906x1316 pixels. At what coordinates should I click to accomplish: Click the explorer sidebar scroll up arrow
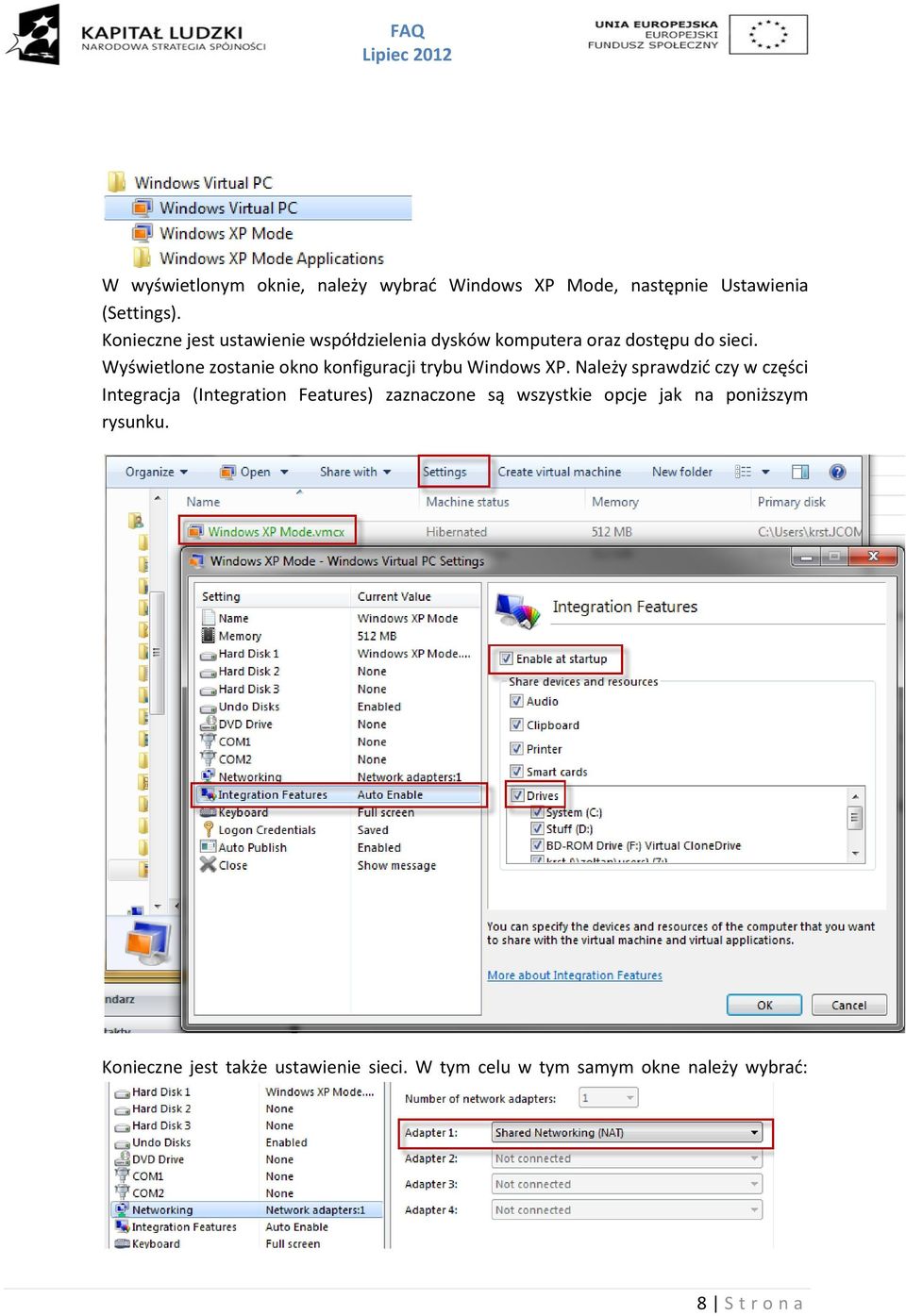[158, 497]
